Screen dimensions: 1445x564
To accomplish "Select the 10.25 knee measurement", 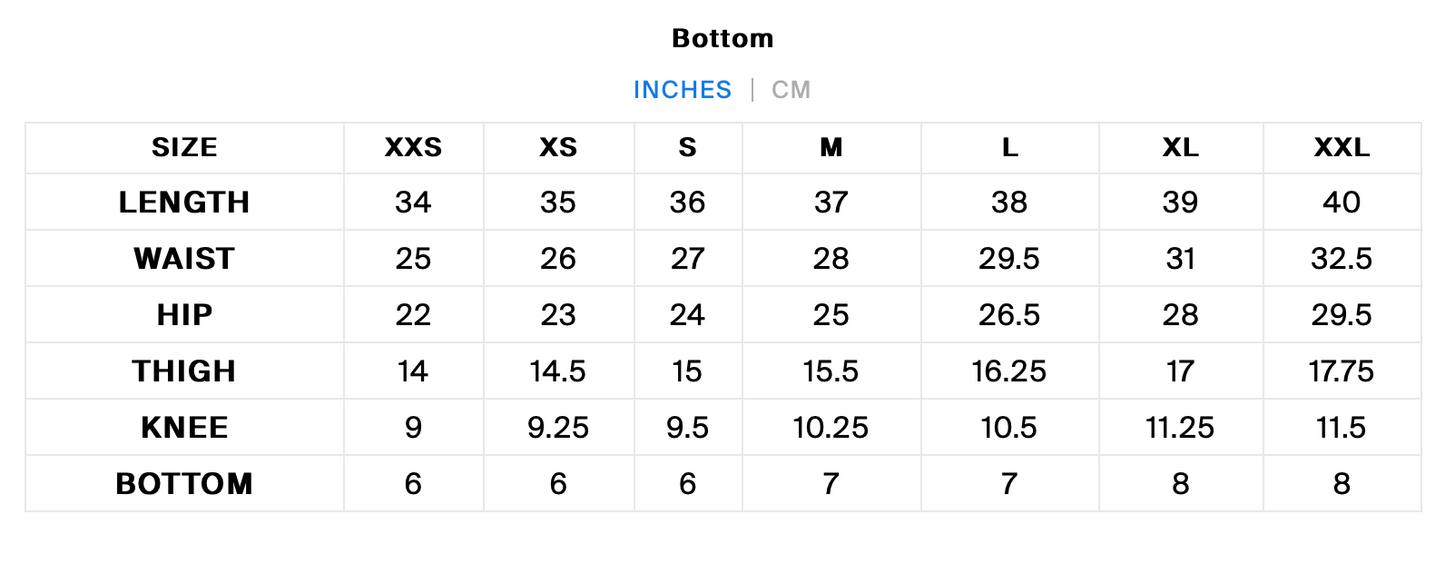I will click(831, 428).
